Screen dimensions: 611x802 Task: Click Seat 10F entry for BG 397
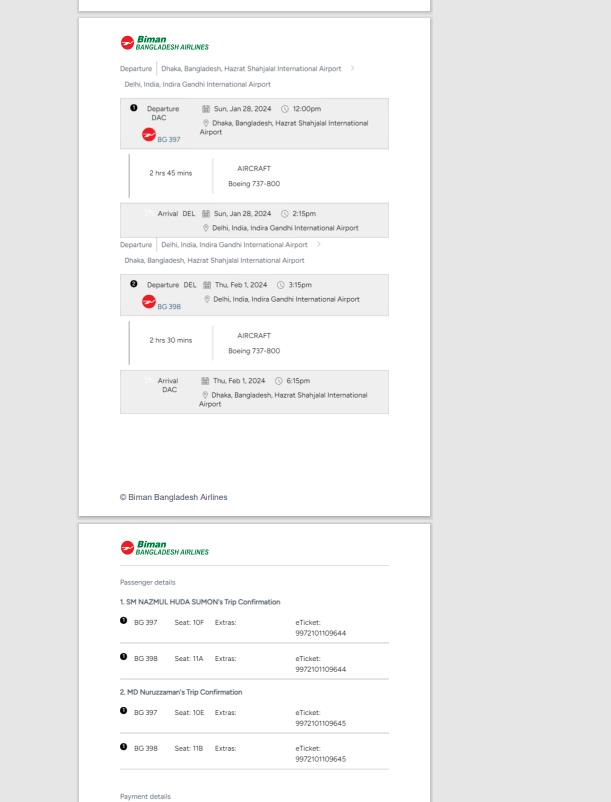coord(189,622)
